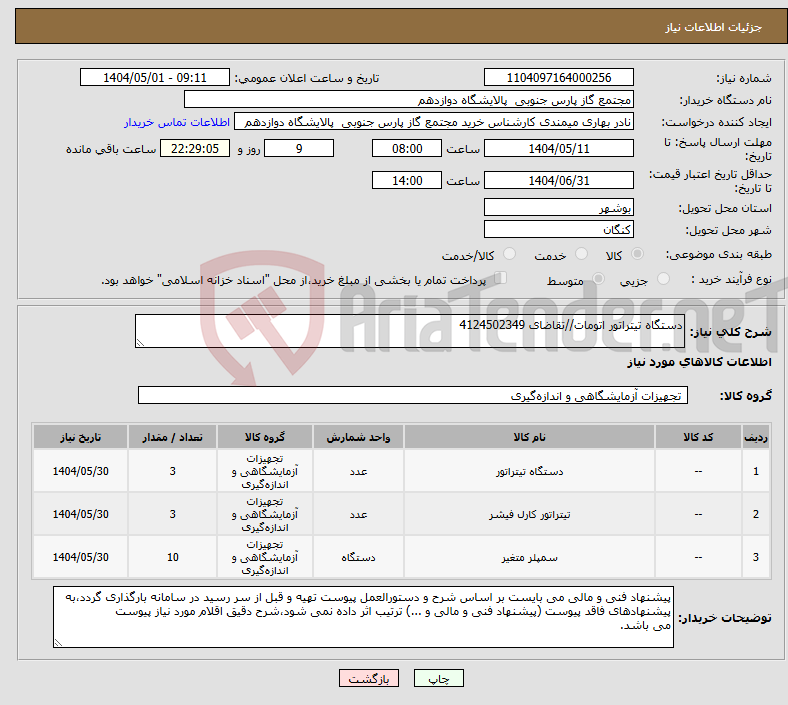Click the resize handle of description textarea
The image size is (788, 705).
(x=140, y=343)
